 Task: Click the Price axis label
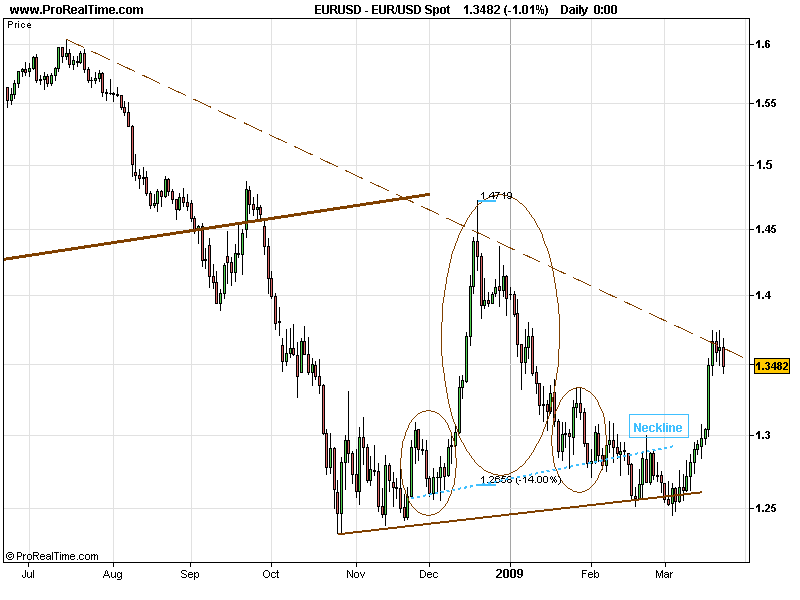(x=19, y=24)
